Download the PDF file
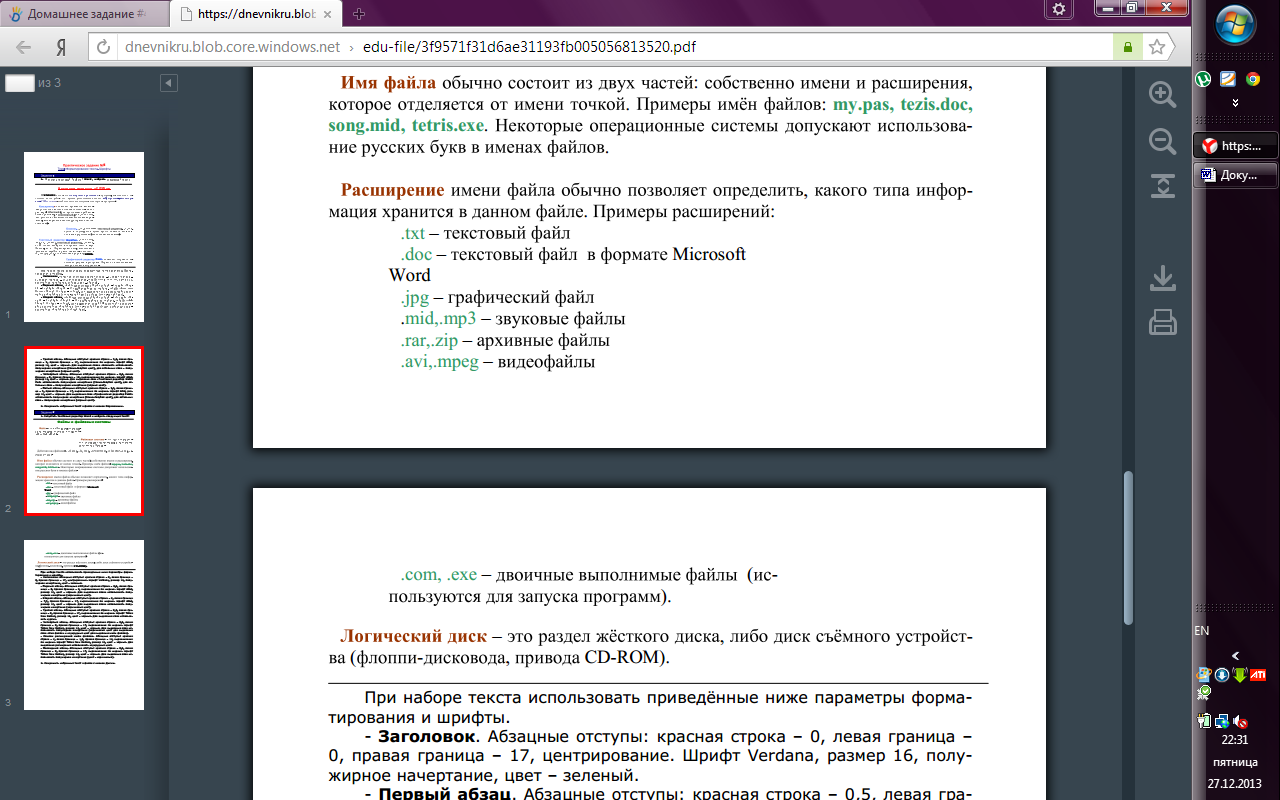Screen dimensions: 1280x800 1162,277
